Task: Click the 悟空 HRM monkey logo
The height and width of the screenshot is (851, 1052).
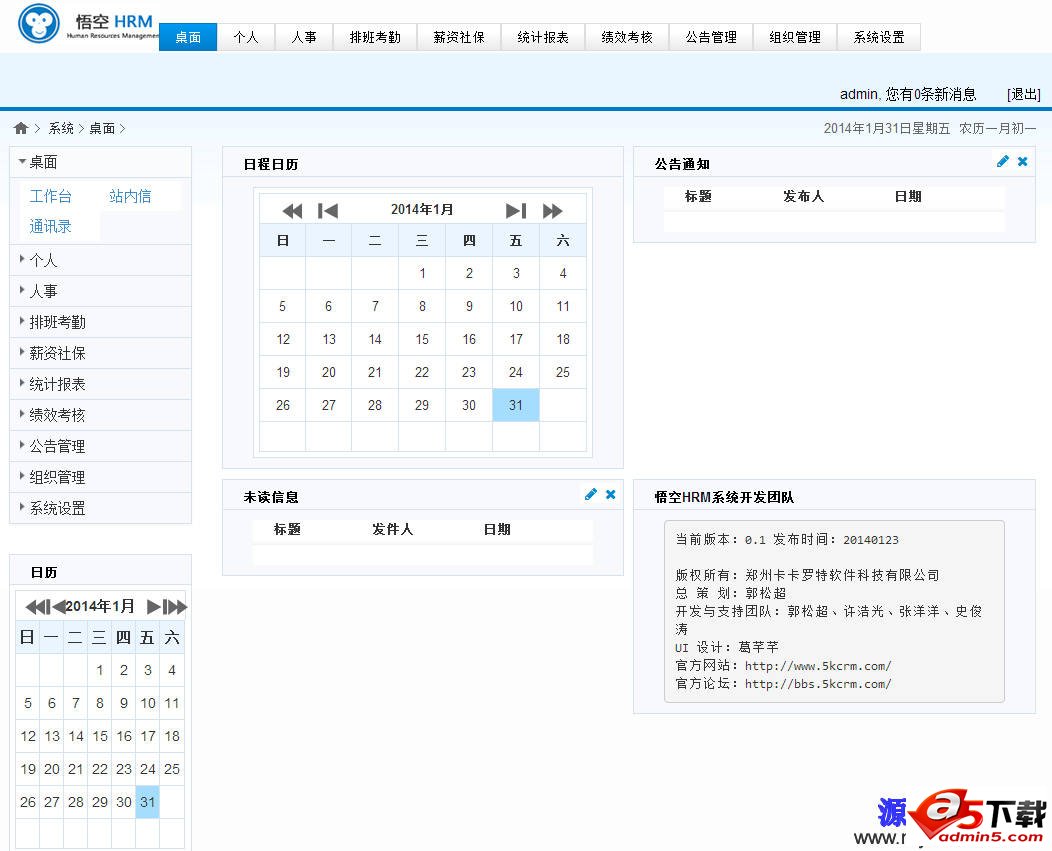Action: (40, 26)
